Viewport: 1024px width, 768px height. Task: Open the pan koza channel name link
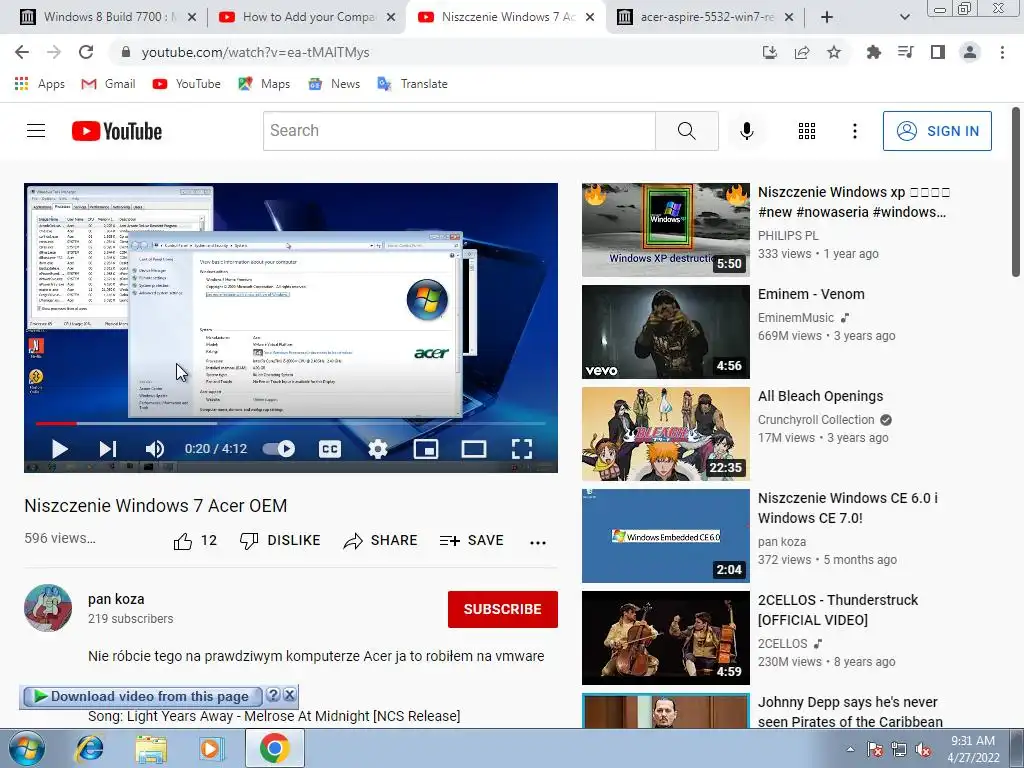click(116, 599)
